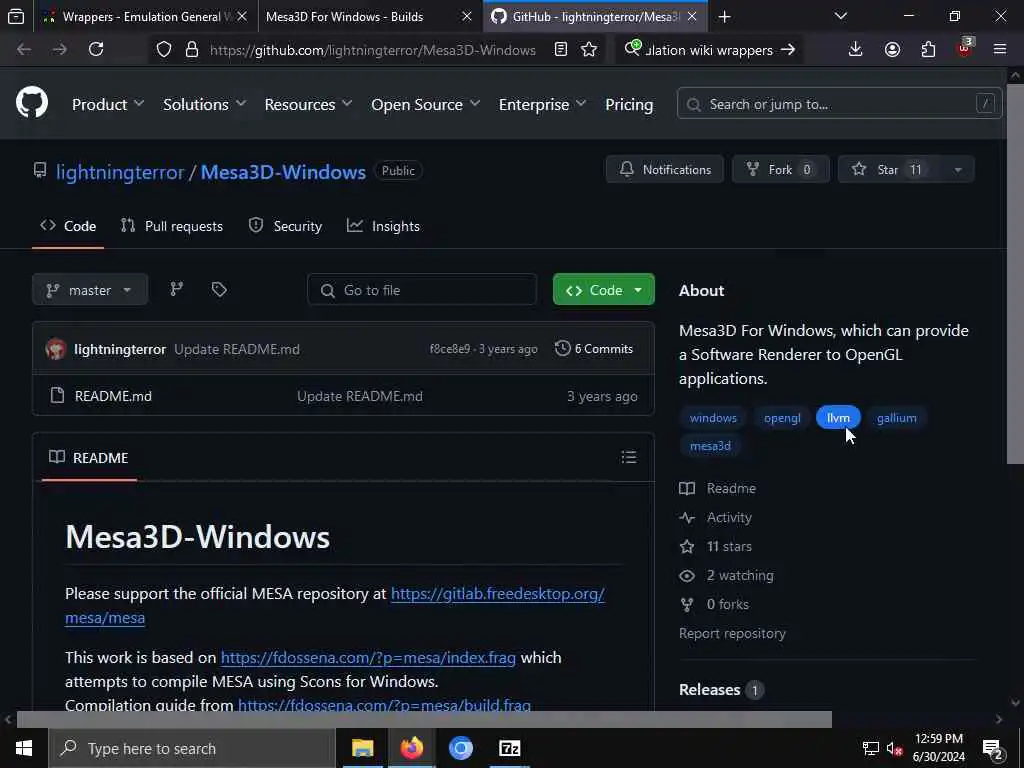Expand the Solutions menu
Image resolution: width=1024 pixels, height=768 pixels.
204,104
